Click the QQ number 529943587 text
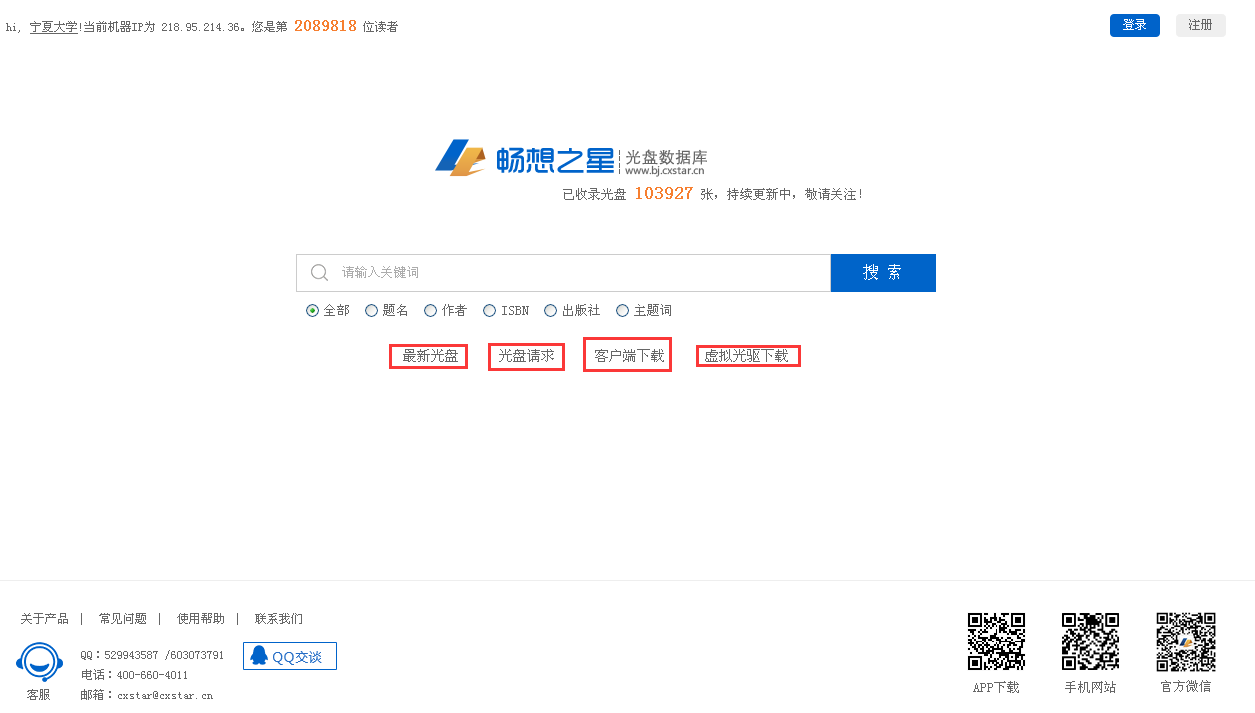1255x713 pixels. (132, 655)
